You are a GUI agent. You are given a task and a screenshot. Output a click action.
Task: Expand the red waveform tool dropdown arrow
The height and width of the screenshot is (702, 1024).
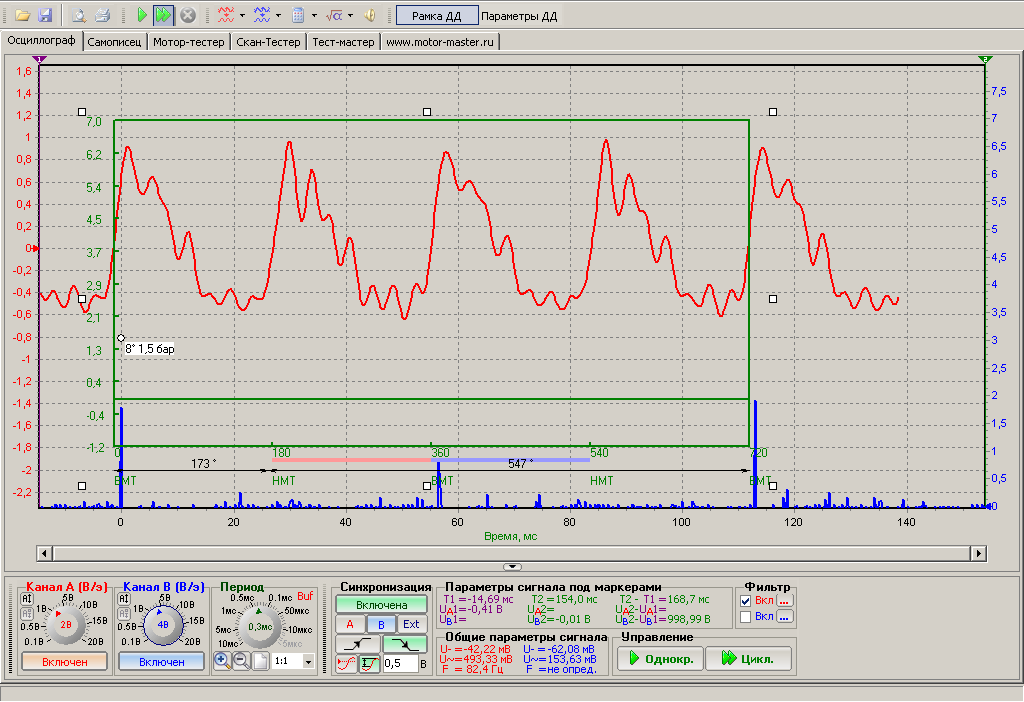tap(242, 15)
